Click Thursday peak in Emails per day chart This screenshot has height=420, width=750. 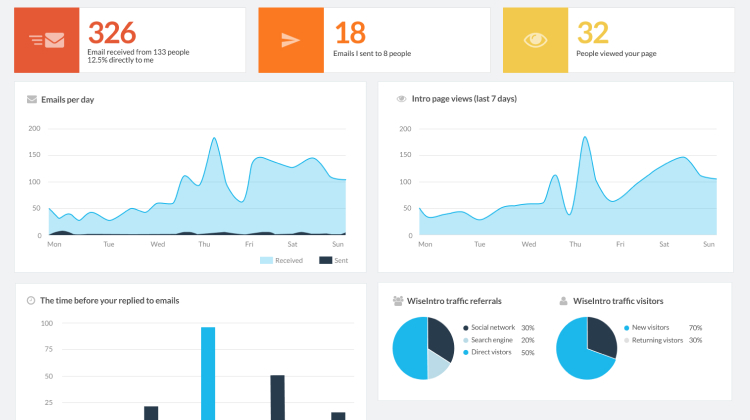[x=214, y=139]
